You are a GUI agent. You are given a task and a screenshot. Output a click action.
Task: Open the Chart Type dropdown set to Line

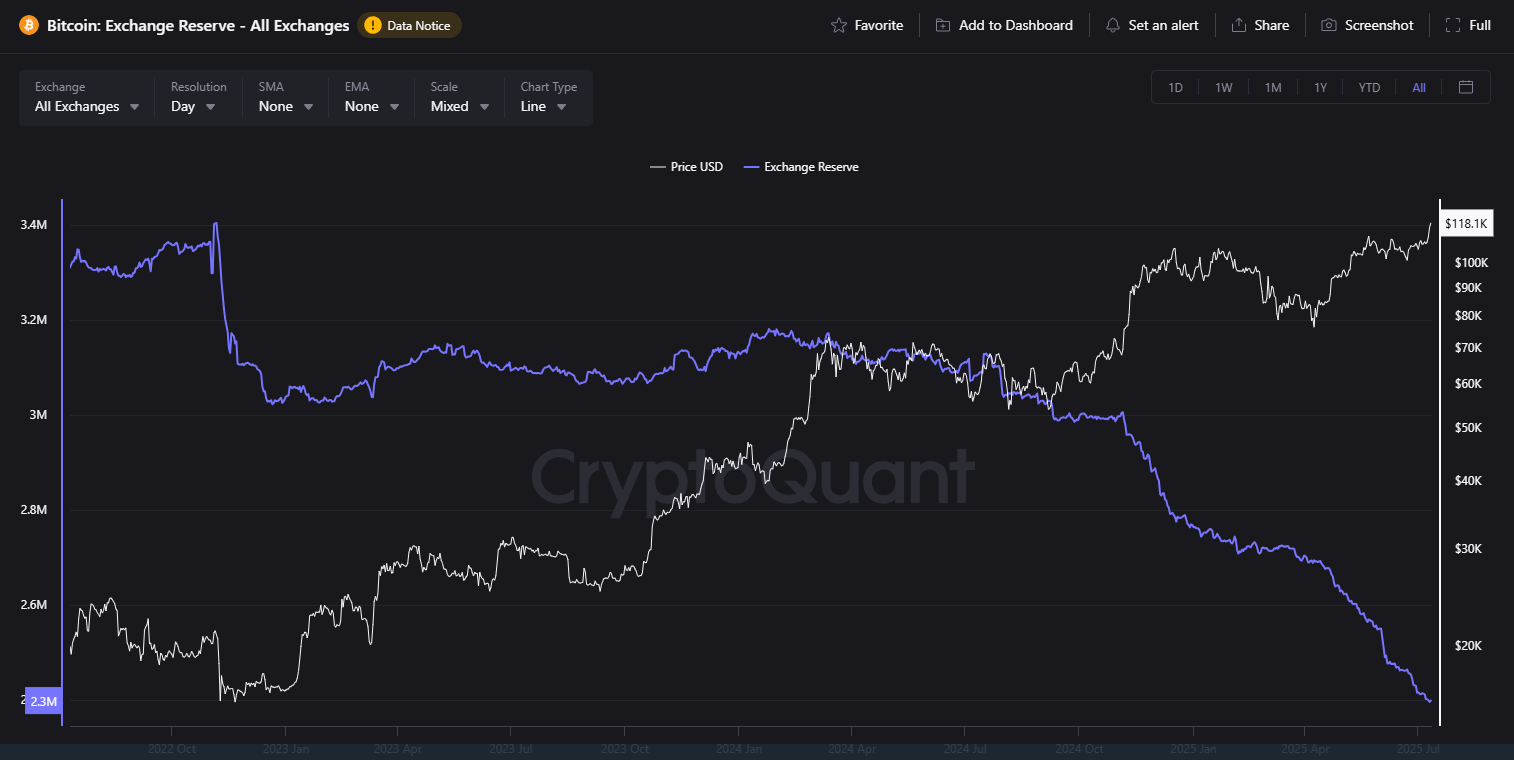[x=548, y=98]
